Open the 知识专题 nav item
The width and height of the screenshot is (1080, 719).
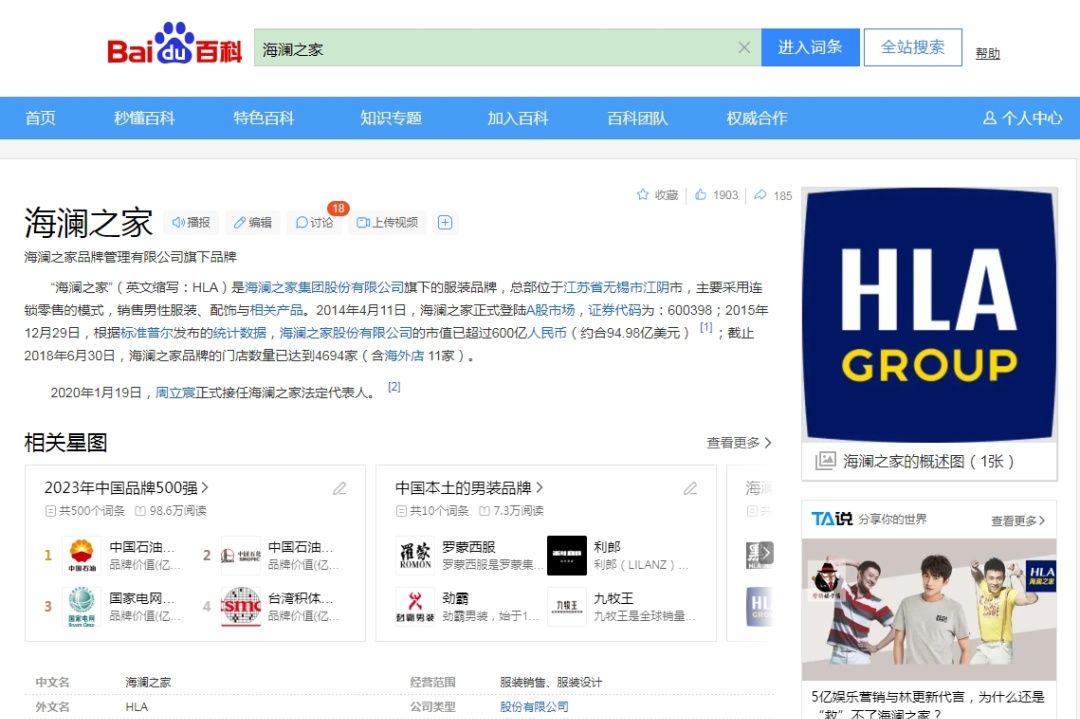[391, 118]
